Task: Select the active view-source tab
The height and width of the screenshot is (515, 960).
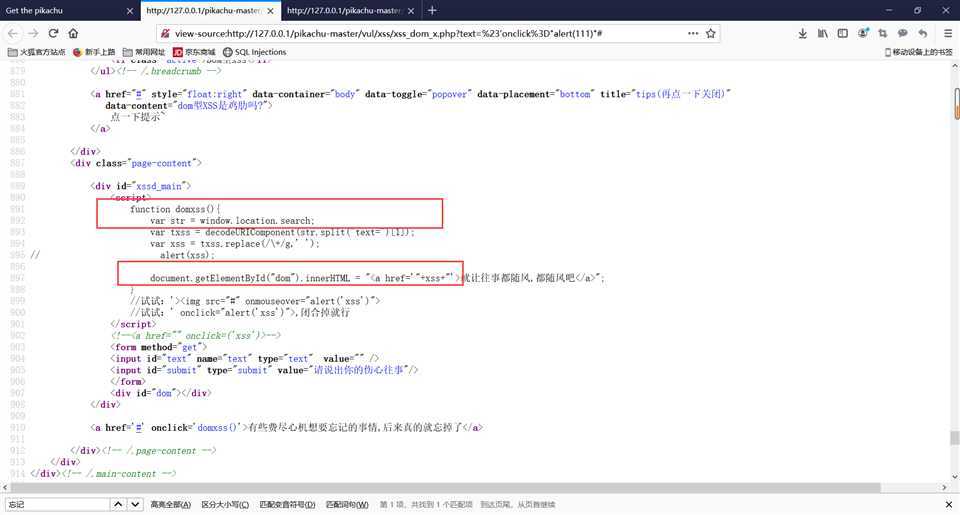Action: click(x=211, y=10)
